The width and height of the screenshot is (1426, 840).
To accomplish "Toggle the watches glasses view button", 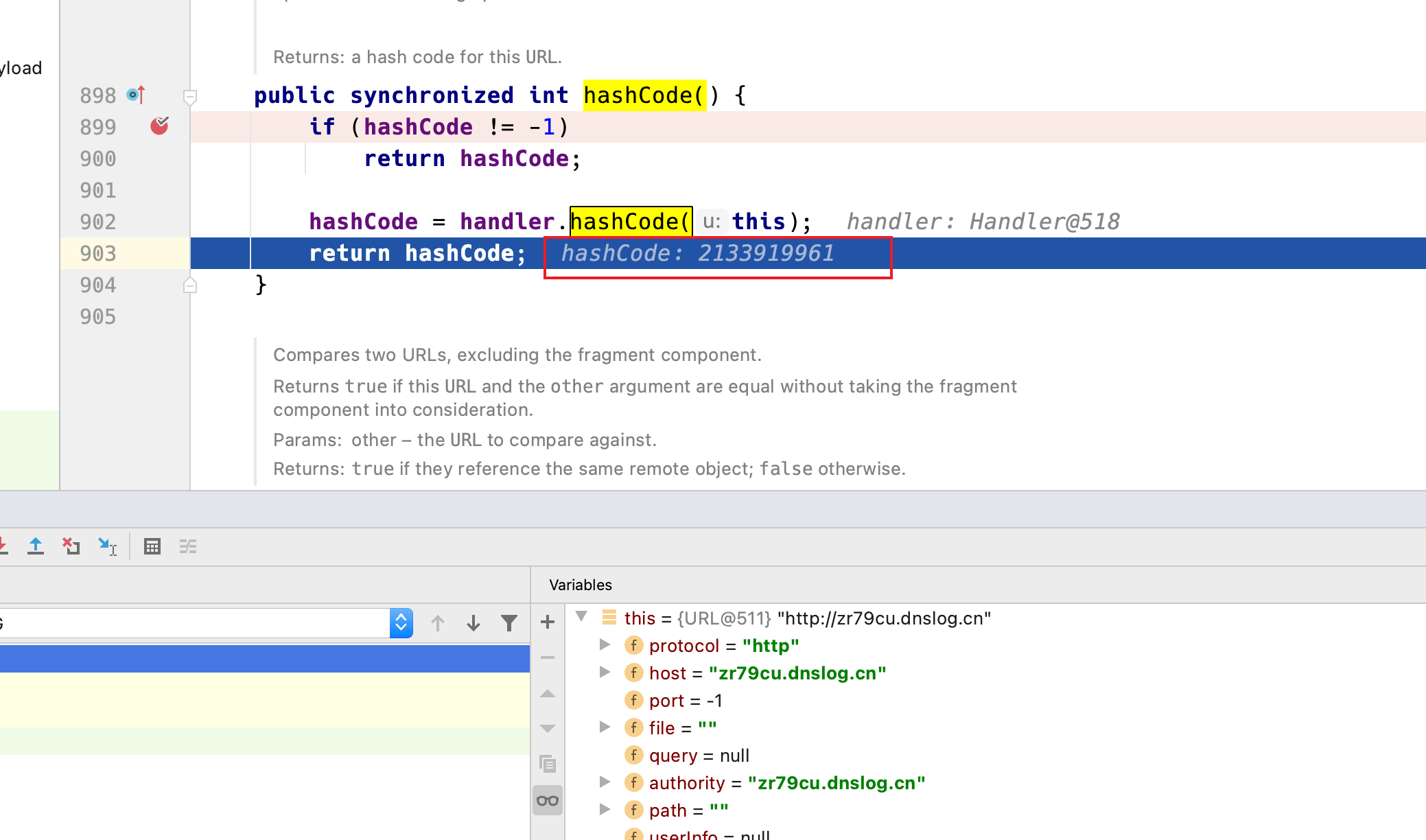I will 548,800.
